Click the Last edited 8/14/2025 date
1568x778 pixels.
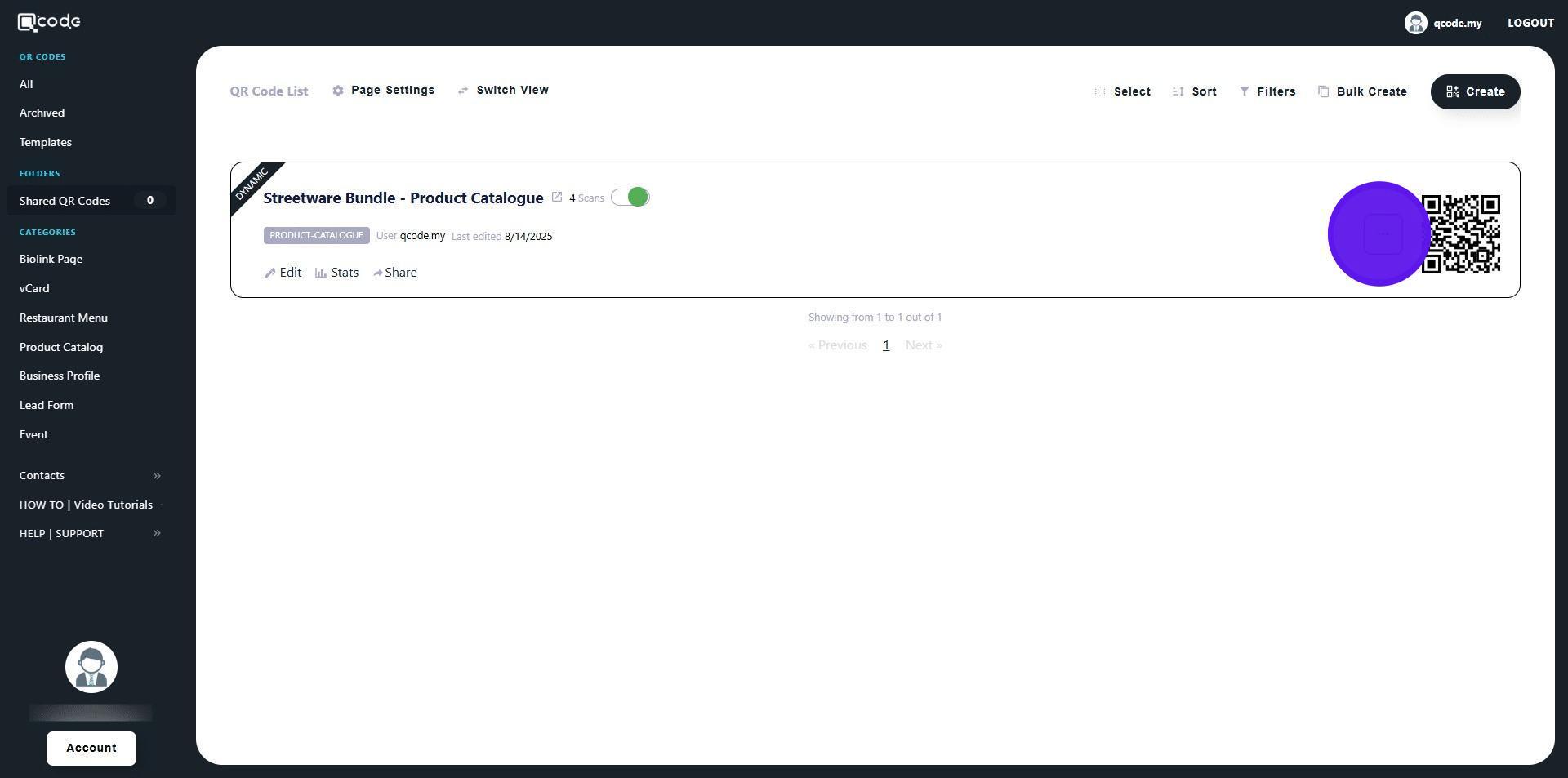point(501,237)
